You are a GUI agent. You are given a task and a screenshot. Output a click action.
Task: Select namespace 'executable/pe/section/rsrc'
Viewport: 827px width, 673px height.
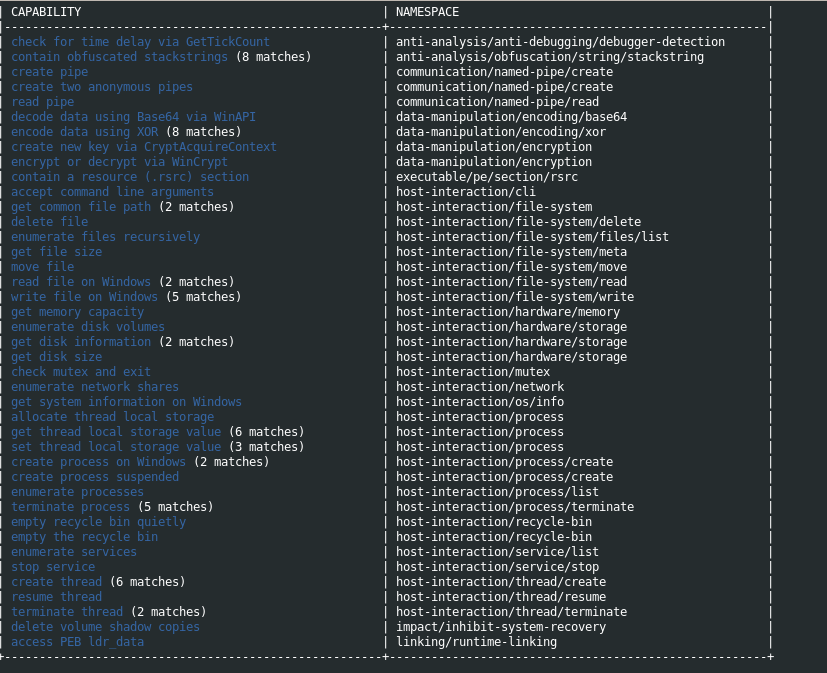tap(487, 177)
